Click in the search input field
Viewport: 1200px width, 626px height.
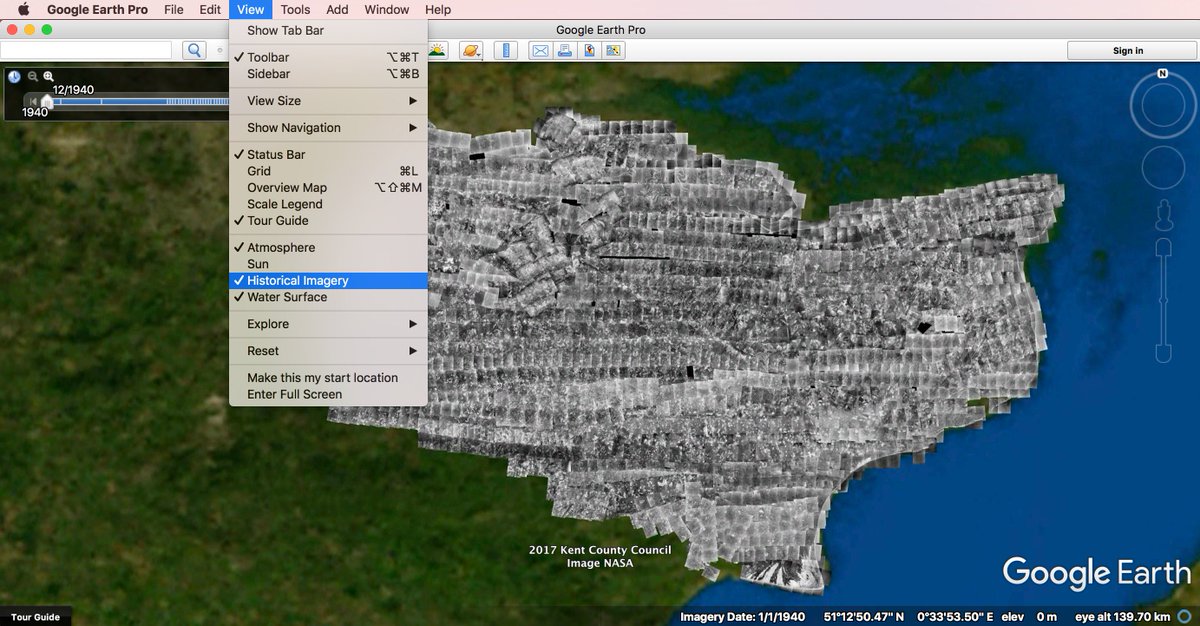pyautogui.click(x=86, y=50)
